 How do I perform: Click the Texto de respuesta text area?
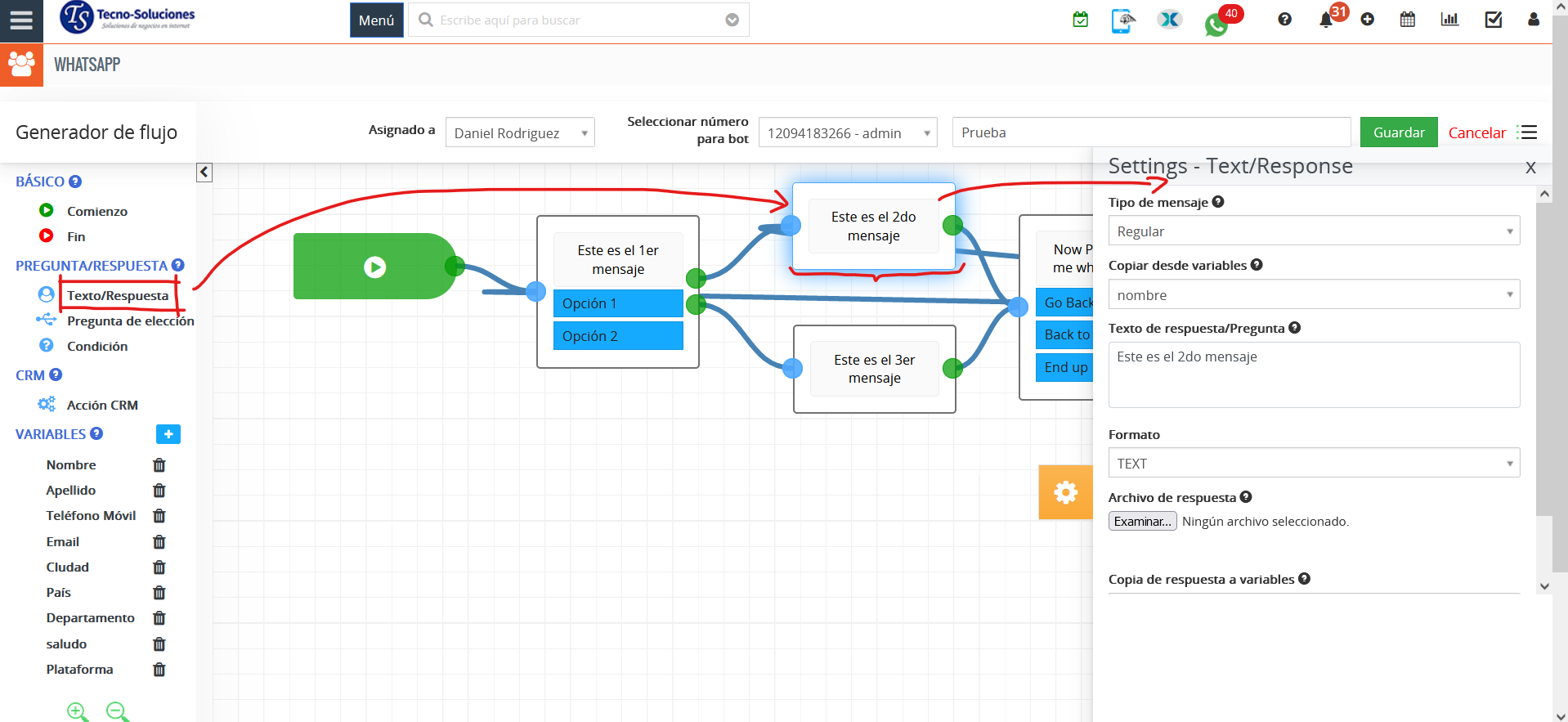pyautogui.click(x=1313, y=374)
